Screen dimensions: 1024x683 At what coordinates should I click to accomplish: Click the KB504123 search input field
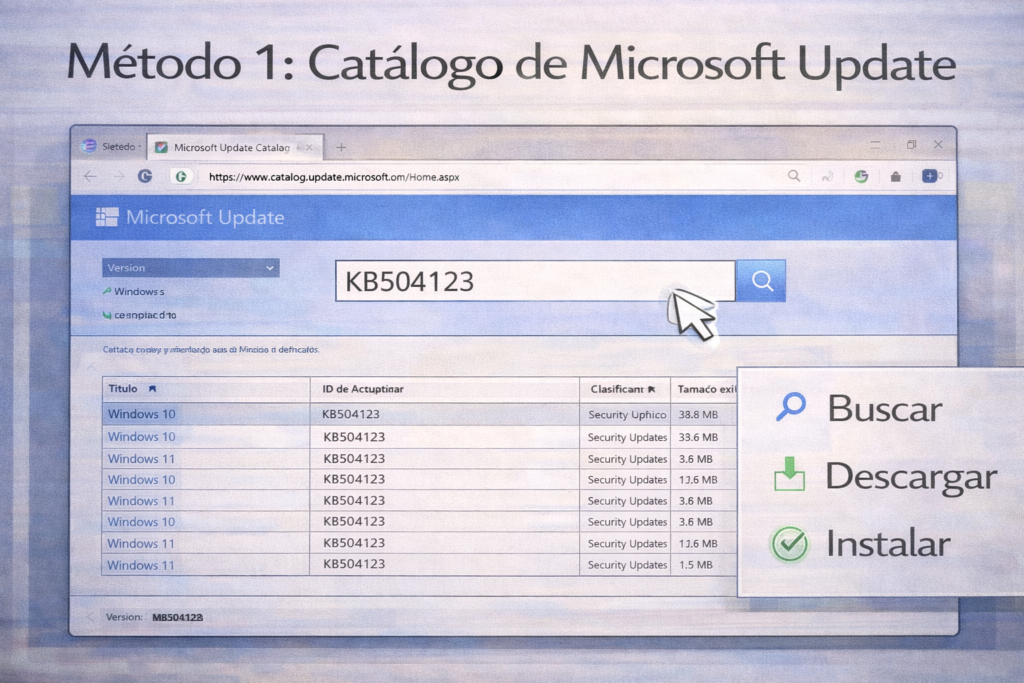pos(535,282)
